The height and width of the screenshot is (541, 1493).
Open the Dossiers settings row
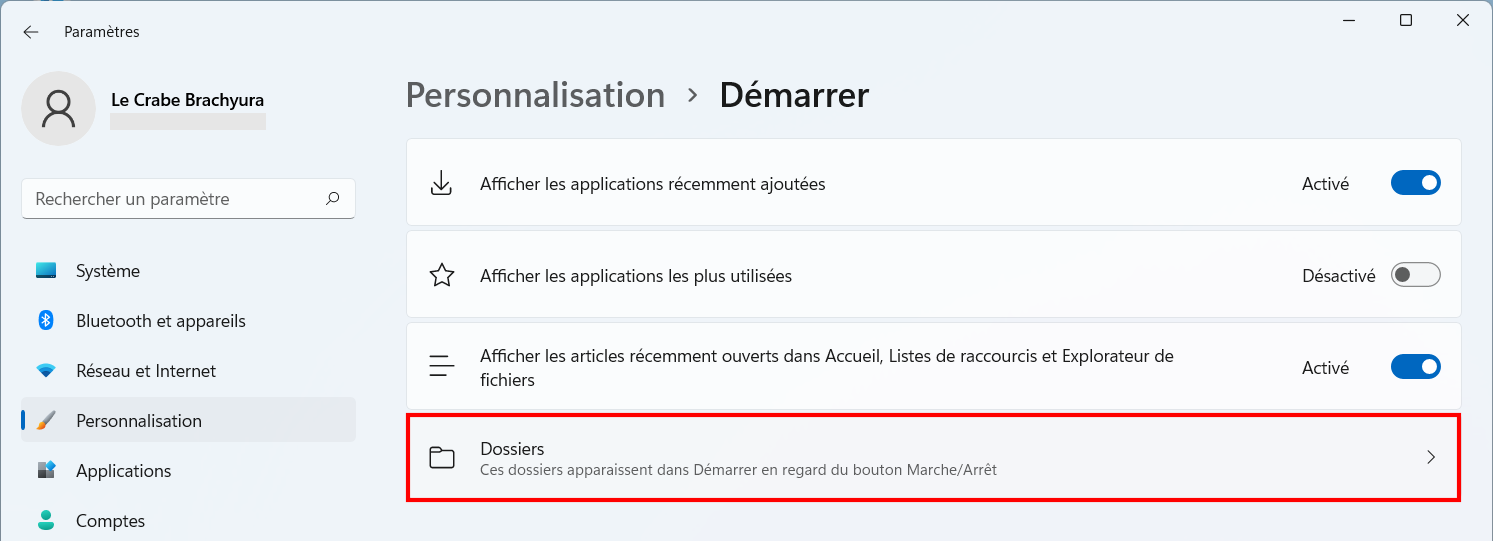pyautogui.click(x=934, y=458)
